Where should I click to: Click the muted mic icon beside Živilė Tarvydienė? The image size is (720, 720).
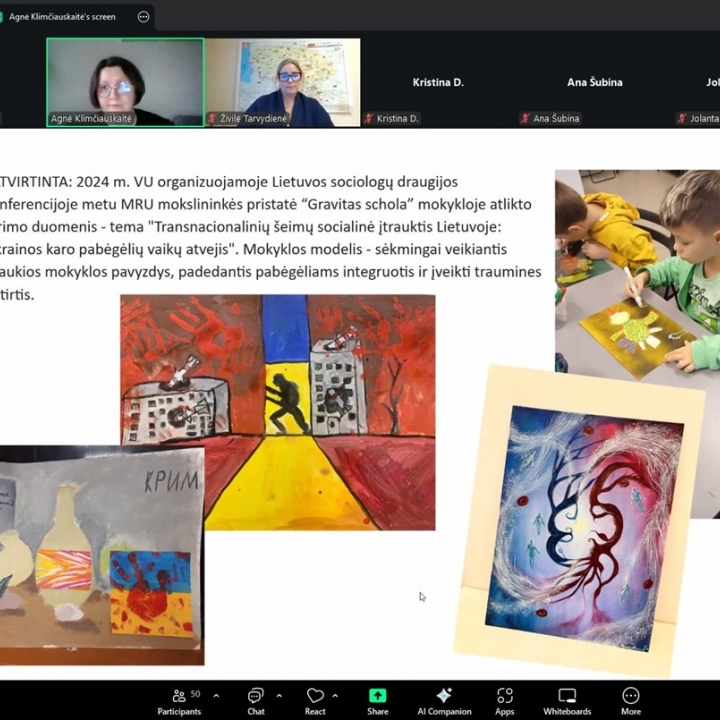(212, 118)
